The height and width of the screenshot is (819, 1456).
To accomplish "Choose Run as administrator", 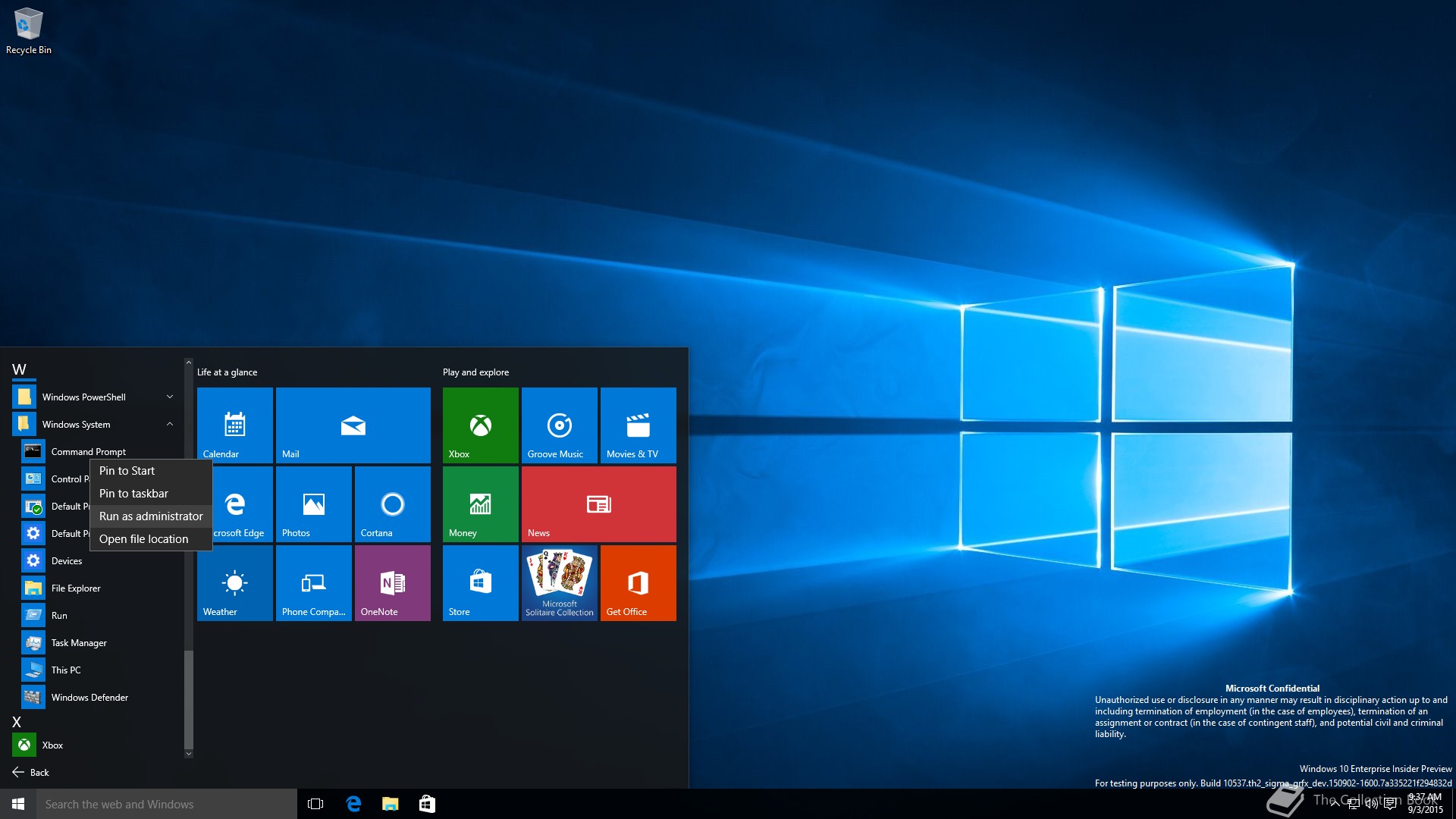I will [151, 516].
